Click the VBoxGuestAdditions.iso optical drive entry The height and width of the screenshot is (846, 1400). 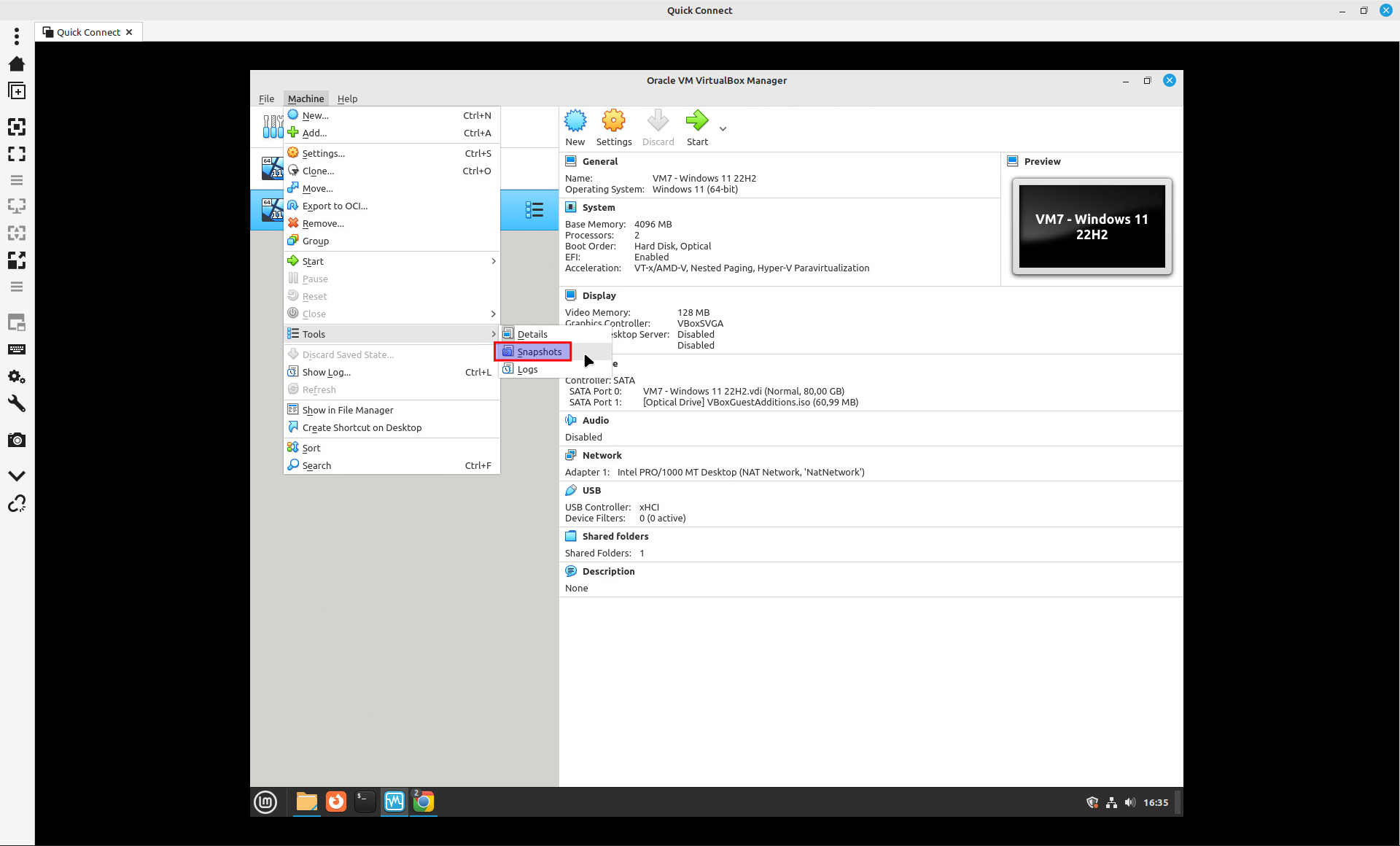(750, 402)
